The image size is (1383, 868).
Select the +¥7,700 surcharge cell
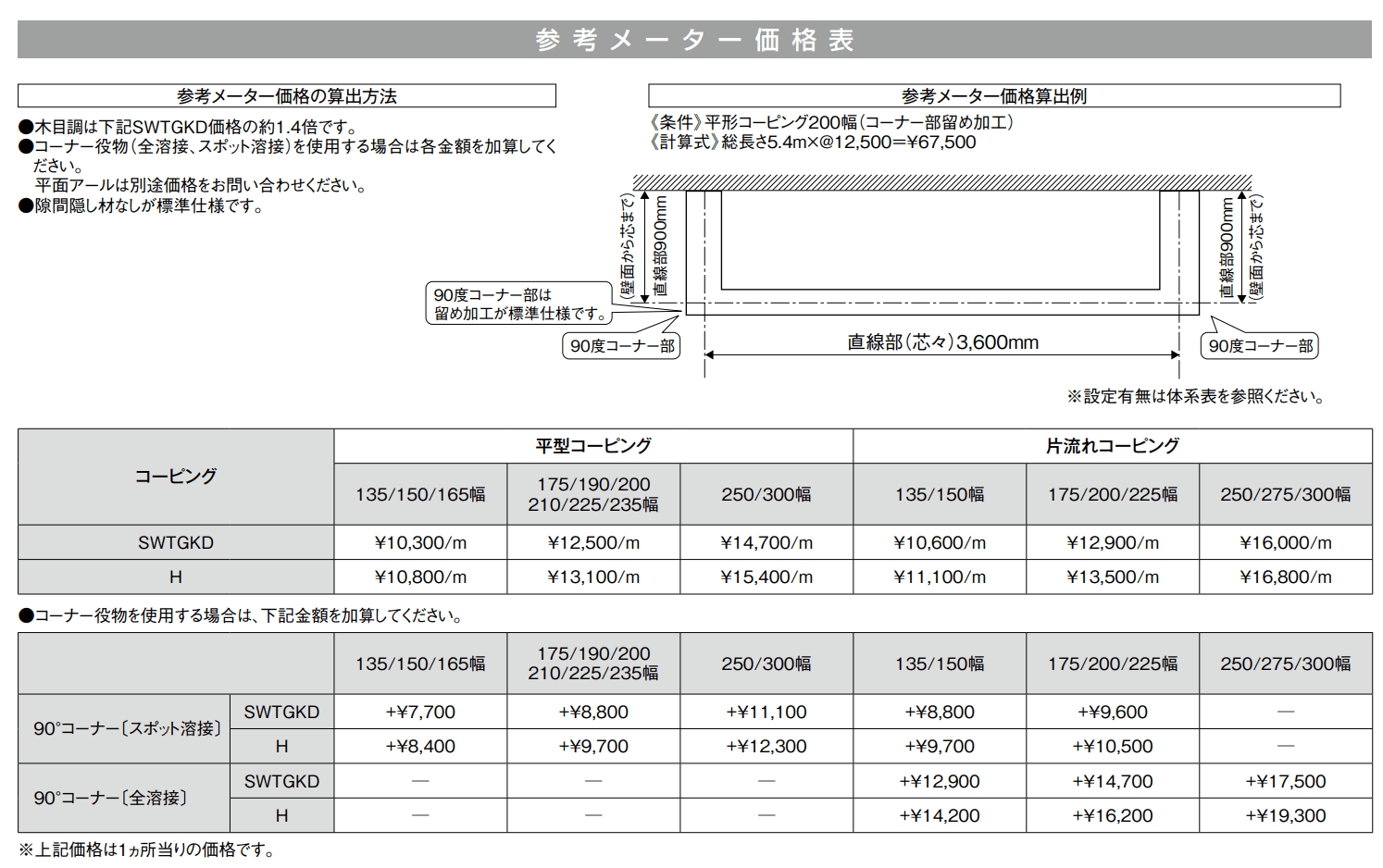(419, 712)
